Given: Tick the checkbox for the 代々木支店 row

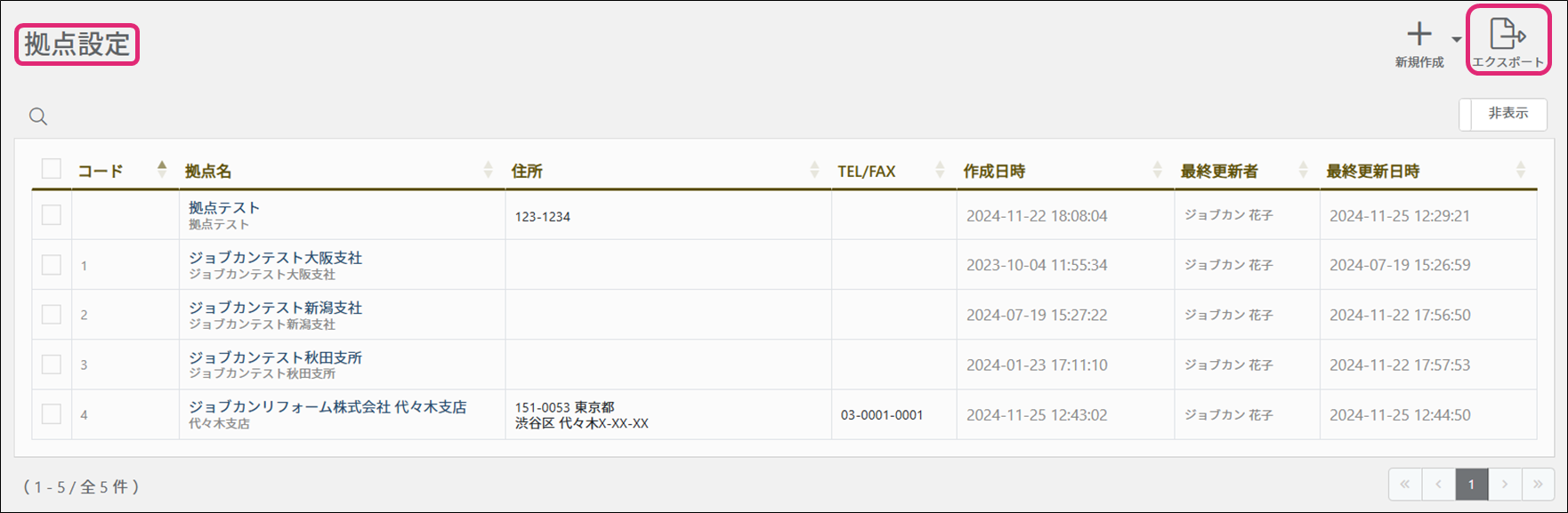Looking at the screenshot, I should (52, 414).
